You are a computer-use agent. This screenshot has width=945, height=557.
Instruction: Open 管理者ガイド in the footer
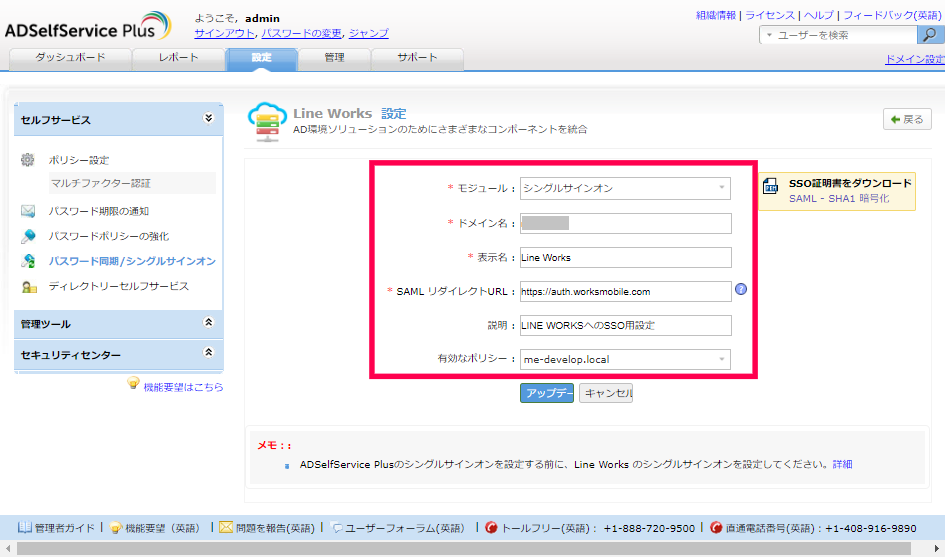pos(64,528)
